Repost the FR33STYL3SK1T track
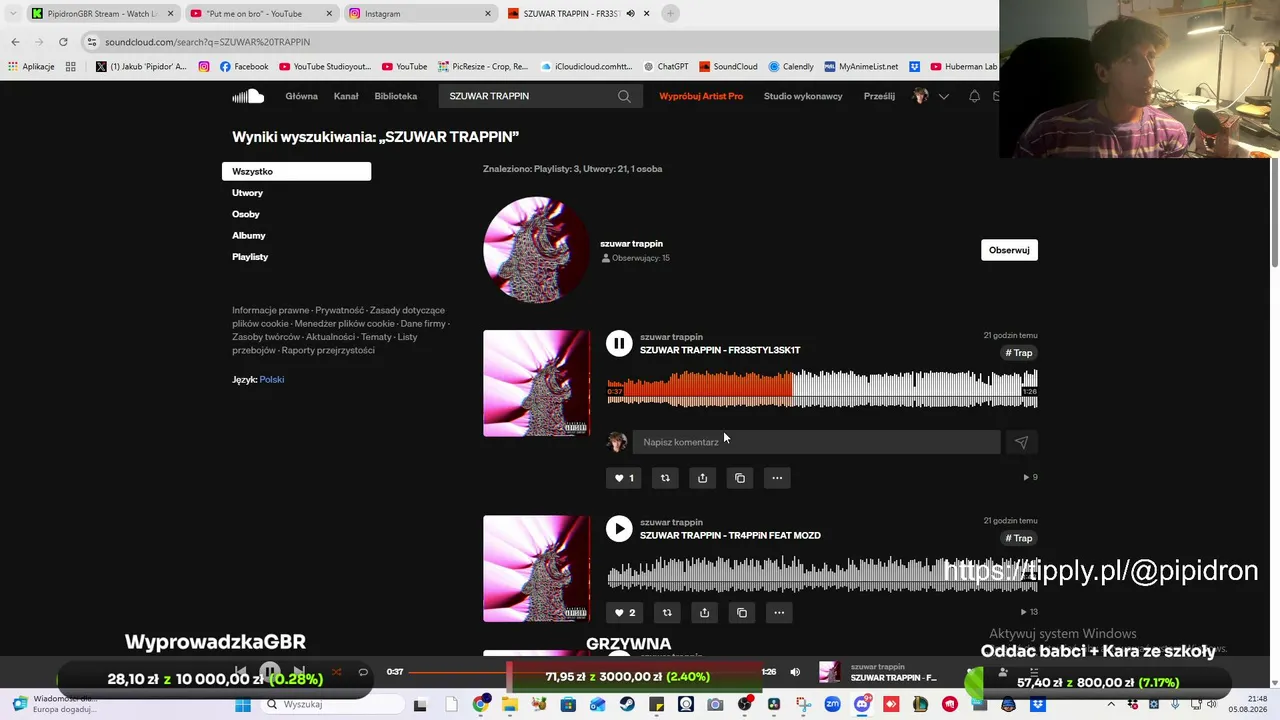The image size is (1280, 720). click(x=665, y=478)
